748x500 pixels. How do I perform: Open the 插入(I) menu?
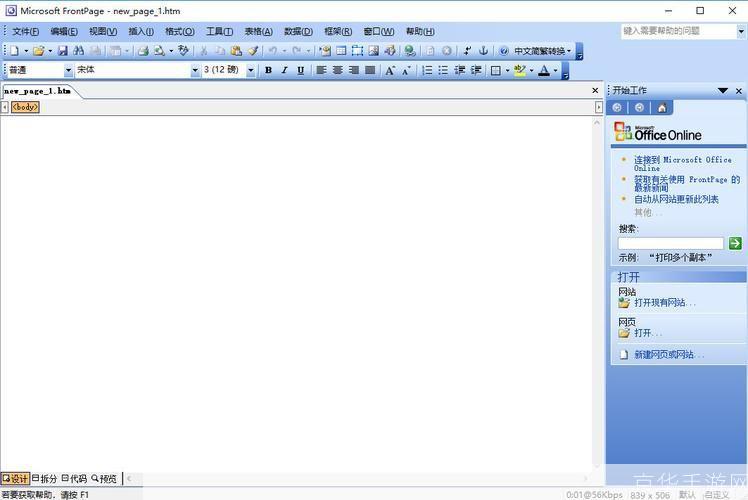pyautogui.click(x=141, y=31)
